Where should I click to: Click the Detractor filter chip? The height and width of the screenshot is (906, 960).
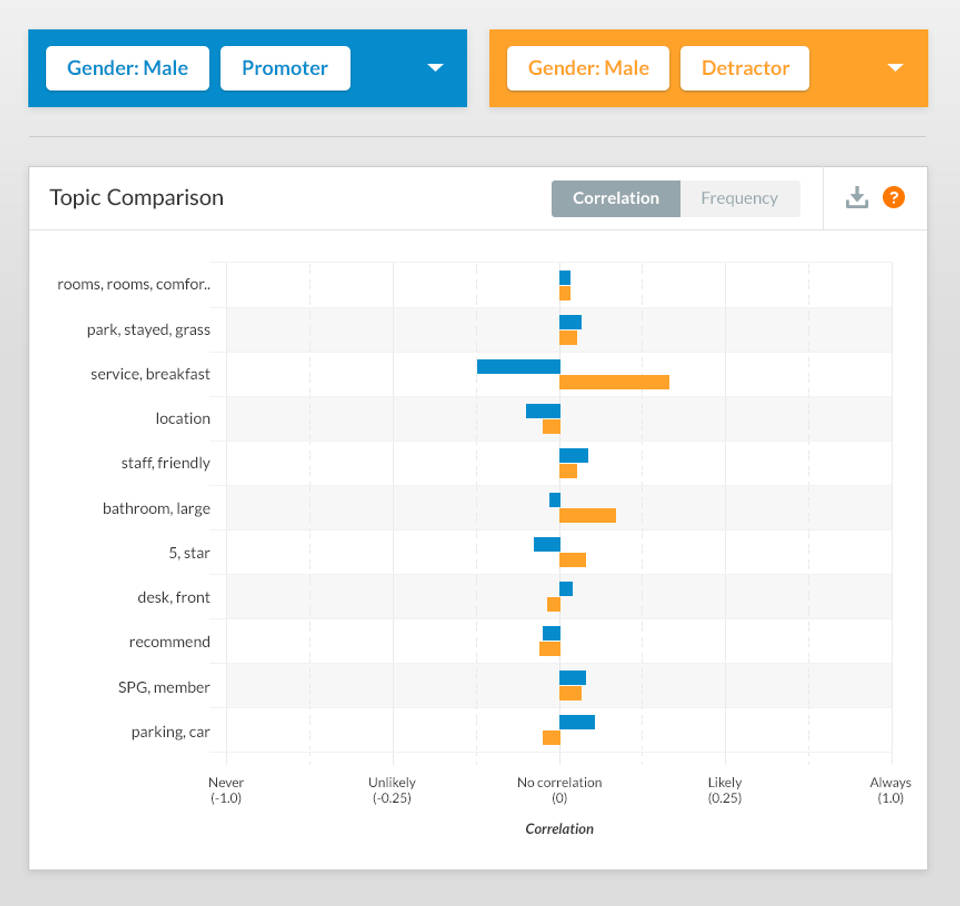(745, 68)
